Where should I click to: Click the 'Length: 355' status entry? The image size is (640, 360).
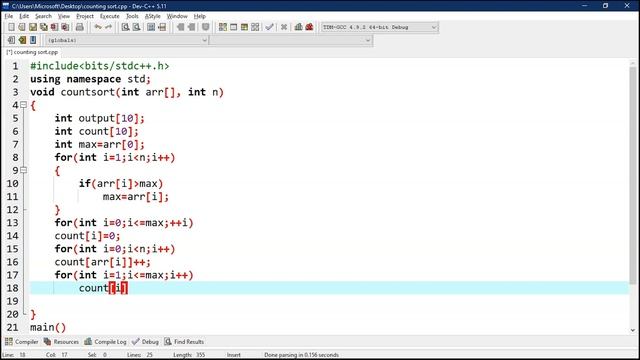coord(189,355)
